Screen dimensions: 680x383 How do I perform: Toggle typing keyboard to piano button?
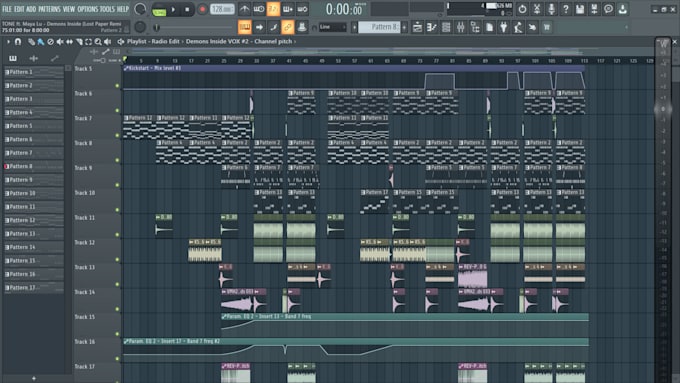pyautogui.click(x=245, y=27)
